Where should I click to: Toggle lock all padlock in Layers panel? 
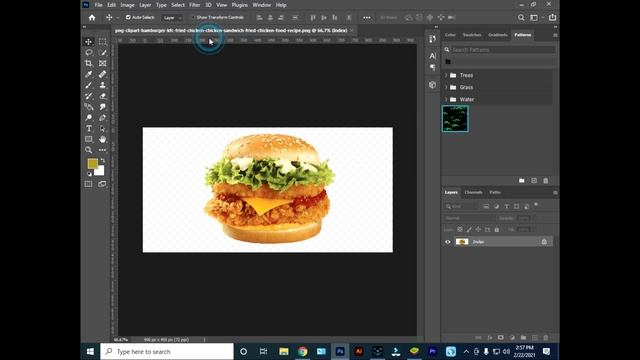[x=497, y=230]
